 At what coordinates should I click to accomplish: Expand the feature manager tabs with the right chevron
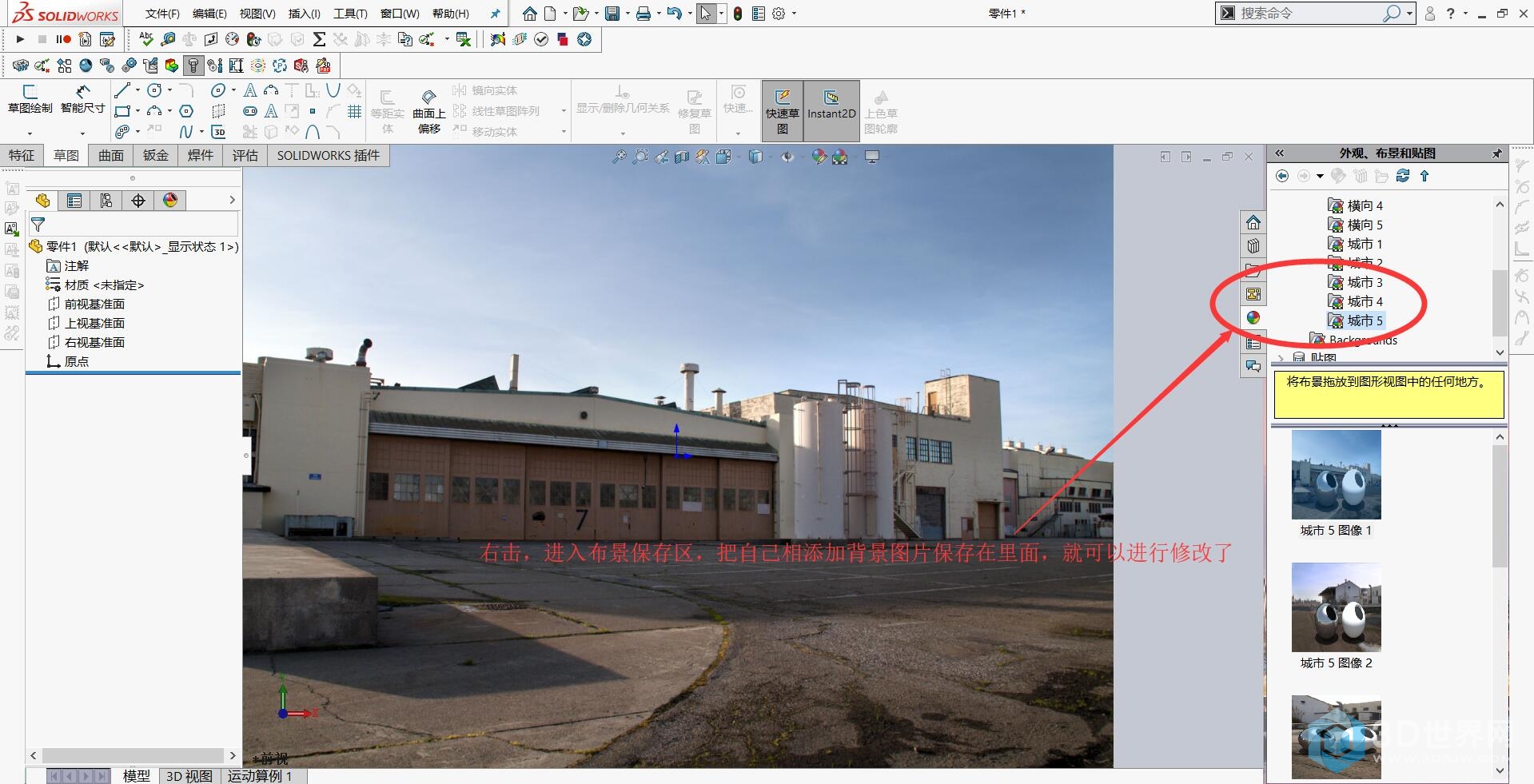coord(232,200)
